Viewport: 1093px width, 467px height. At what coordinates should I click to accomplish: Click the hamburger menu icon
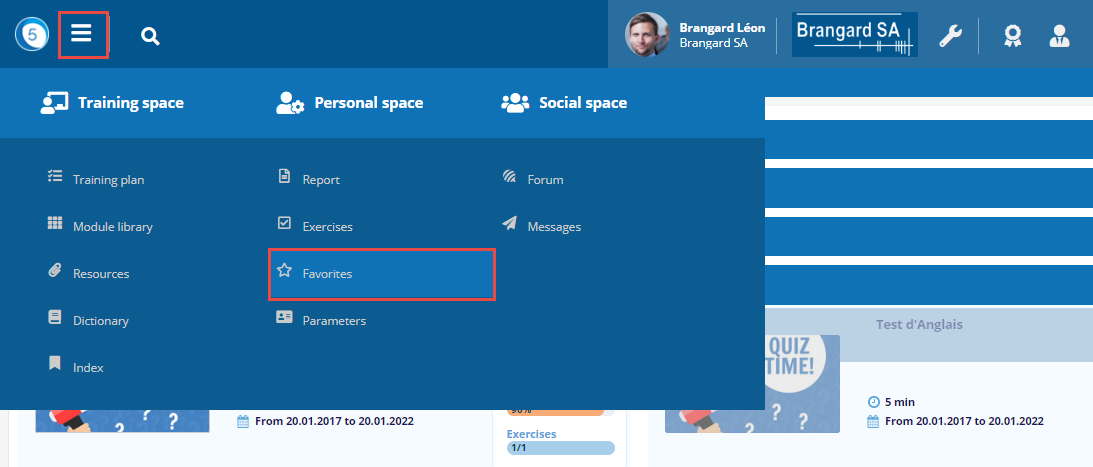(x=82, y=34)
